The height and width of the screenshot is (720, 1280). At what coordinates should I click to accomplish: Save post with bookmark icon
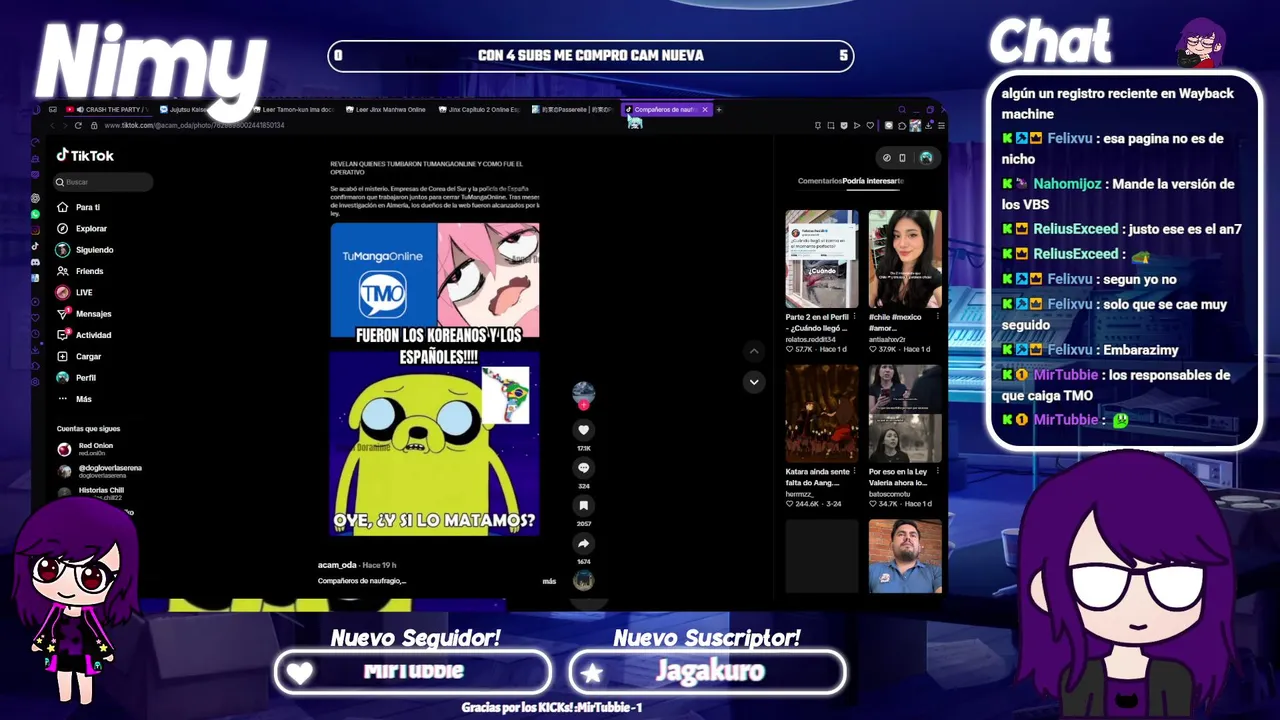click(584, 506)
